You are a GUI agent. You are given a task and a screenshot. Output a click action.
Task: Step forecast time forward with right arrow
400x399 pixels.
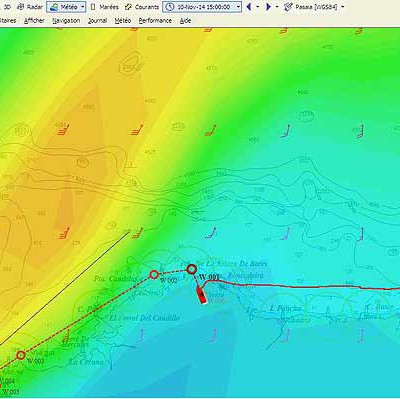point(268,7)
